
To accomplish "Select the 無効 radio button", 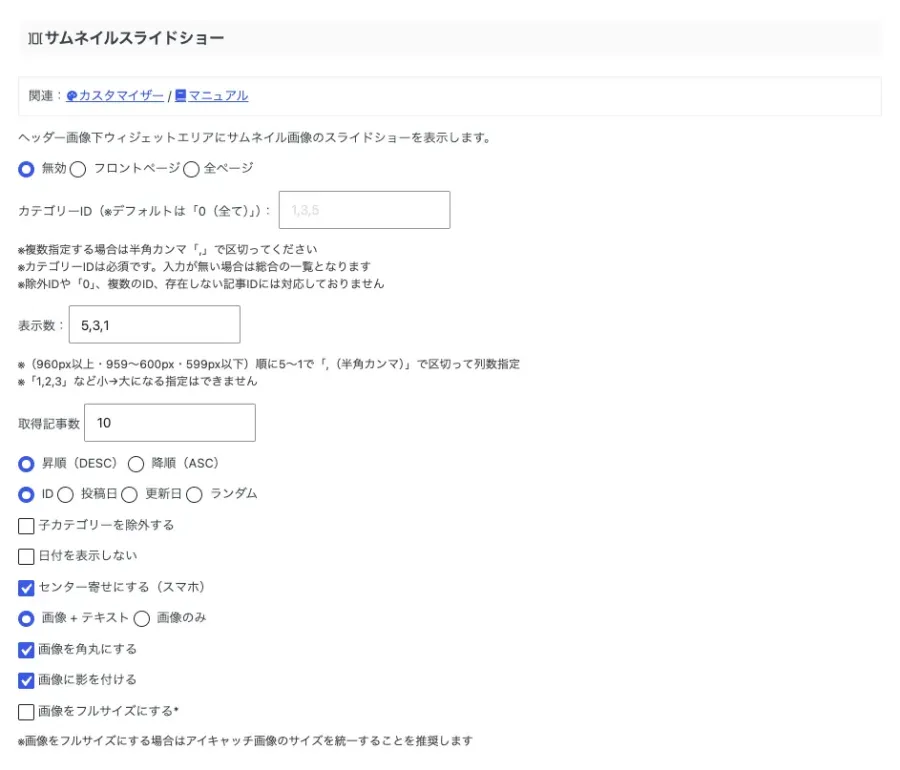I will coord(26,169).
